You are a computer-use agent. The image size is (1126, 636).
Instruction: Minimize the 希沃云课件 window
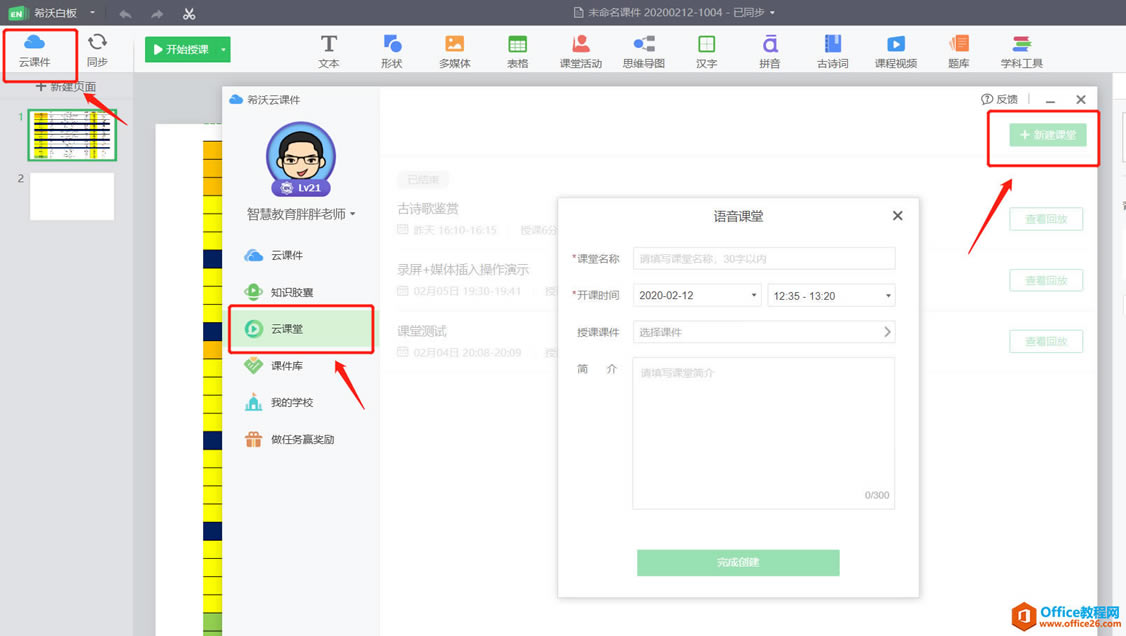(1050, 100)
